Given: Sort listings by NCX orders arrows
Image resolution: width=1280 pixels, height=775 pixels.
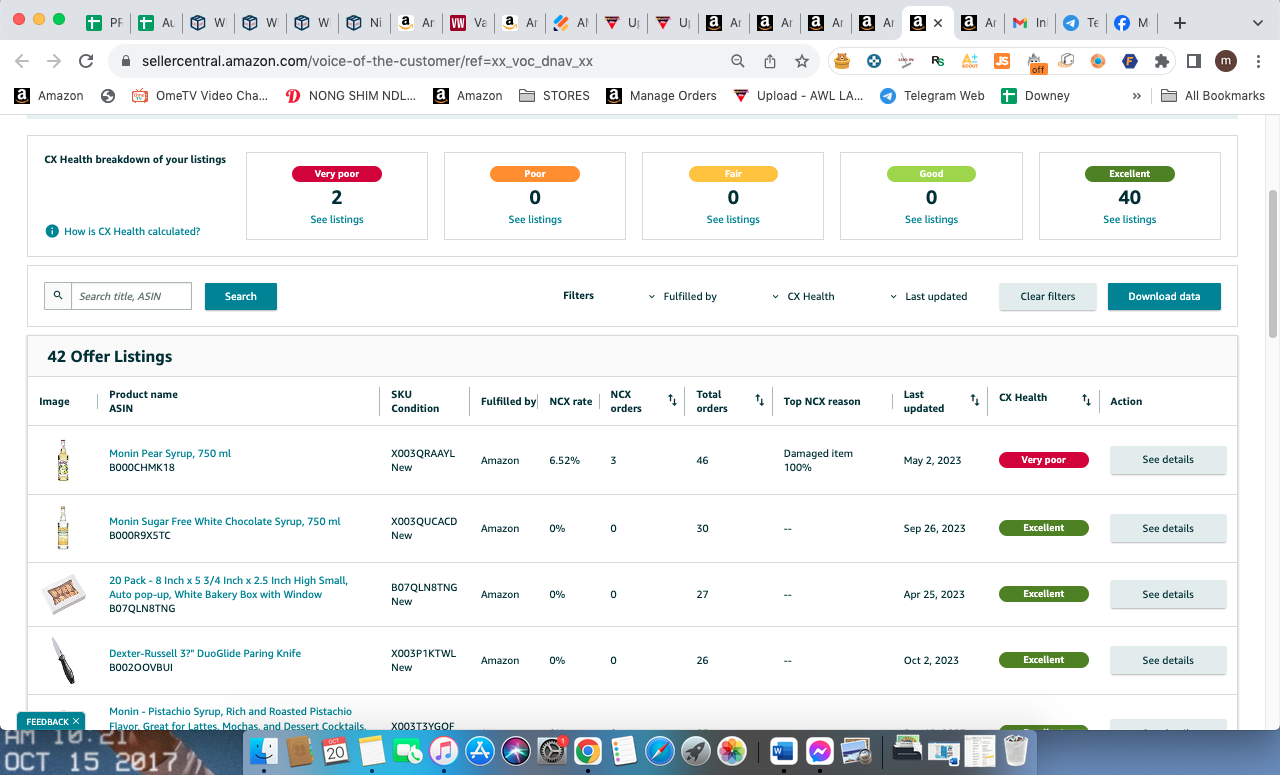Looking at the screenshot, I should click(672, 401).
